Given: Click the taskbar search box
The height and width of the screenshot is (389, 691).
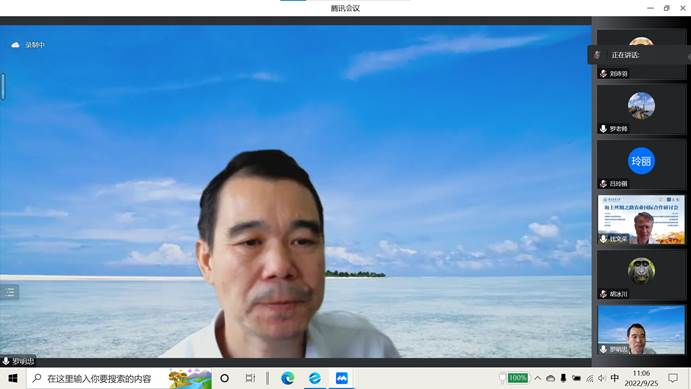Looking at the screenshot, I should [119, 378].
